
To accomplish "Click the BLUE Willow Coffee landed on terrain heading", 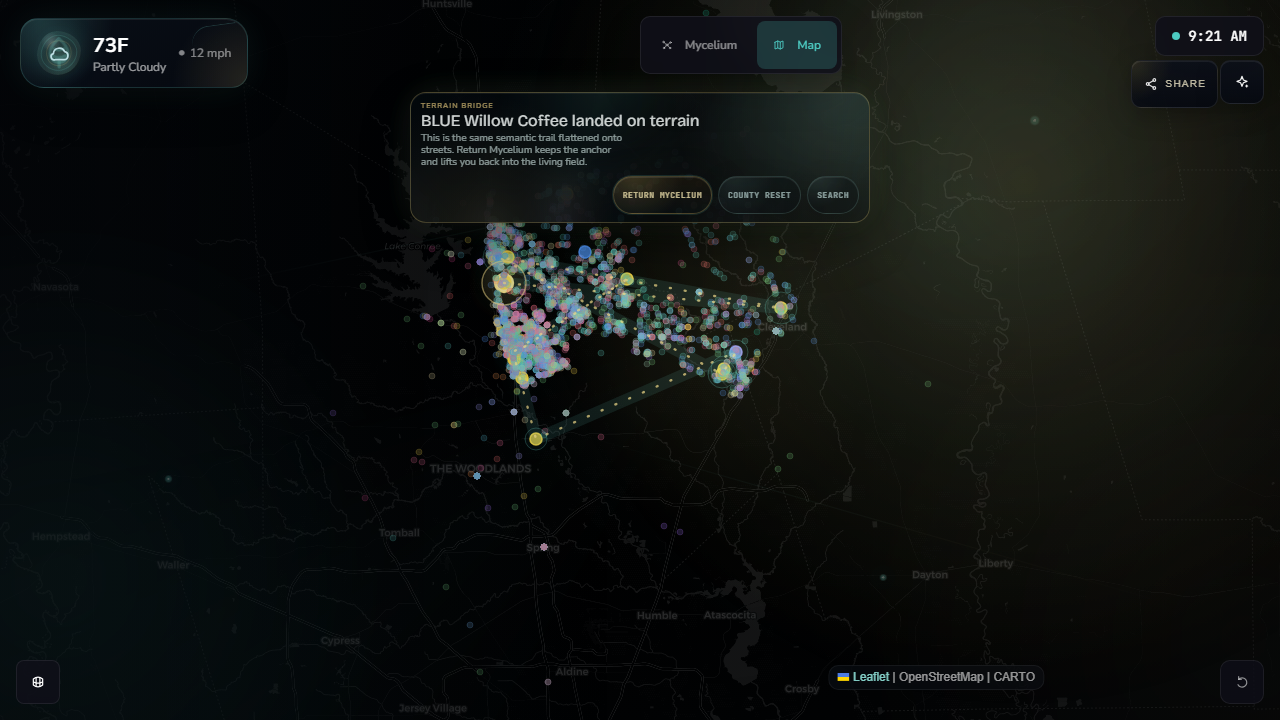I will click(560, 121).
